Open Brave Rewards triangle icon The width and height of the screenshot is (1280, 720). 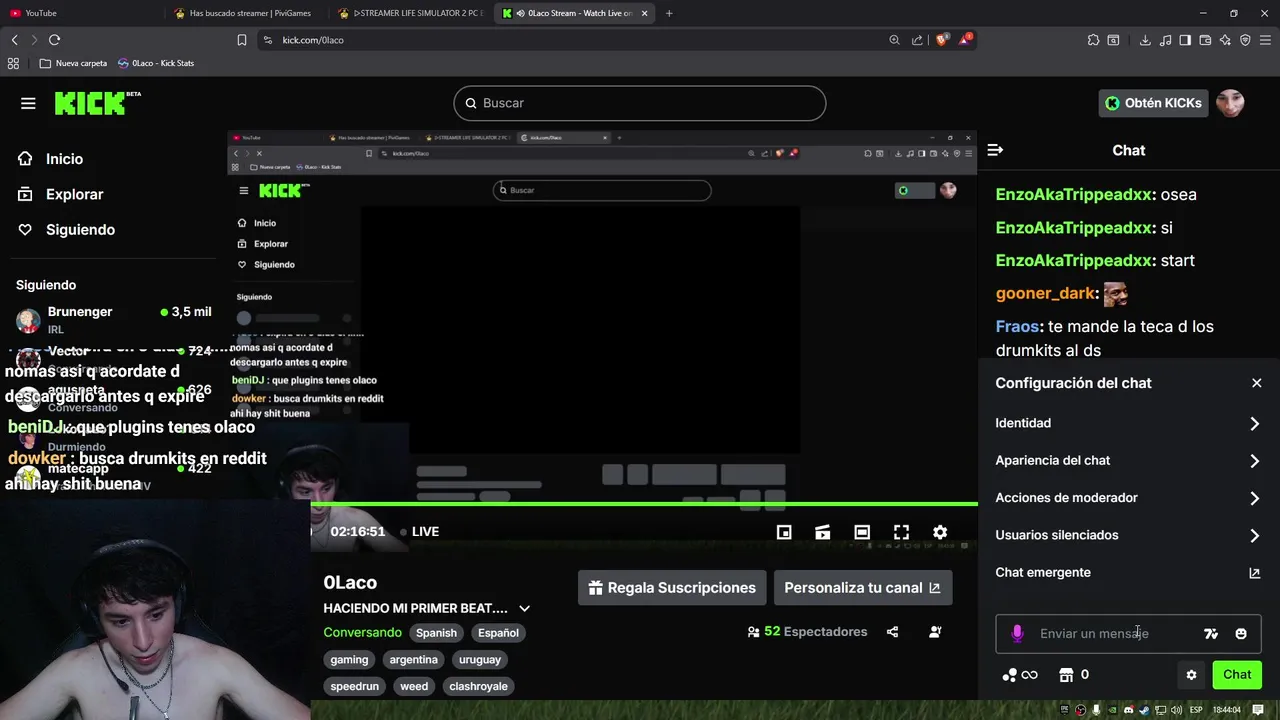tap(965, 40)
